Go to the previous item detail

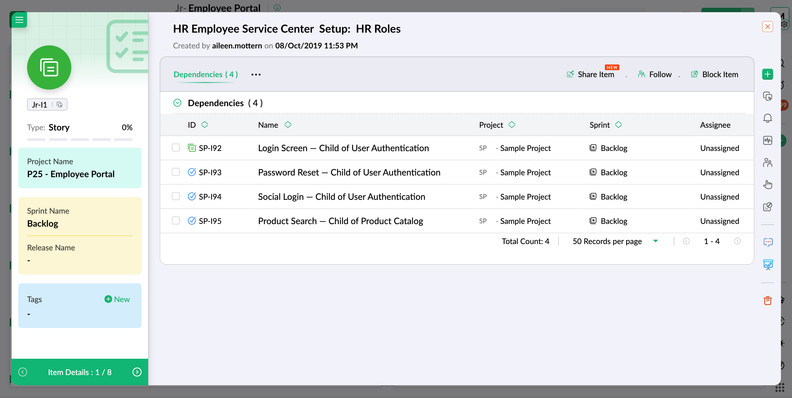[x=22, y=372]
